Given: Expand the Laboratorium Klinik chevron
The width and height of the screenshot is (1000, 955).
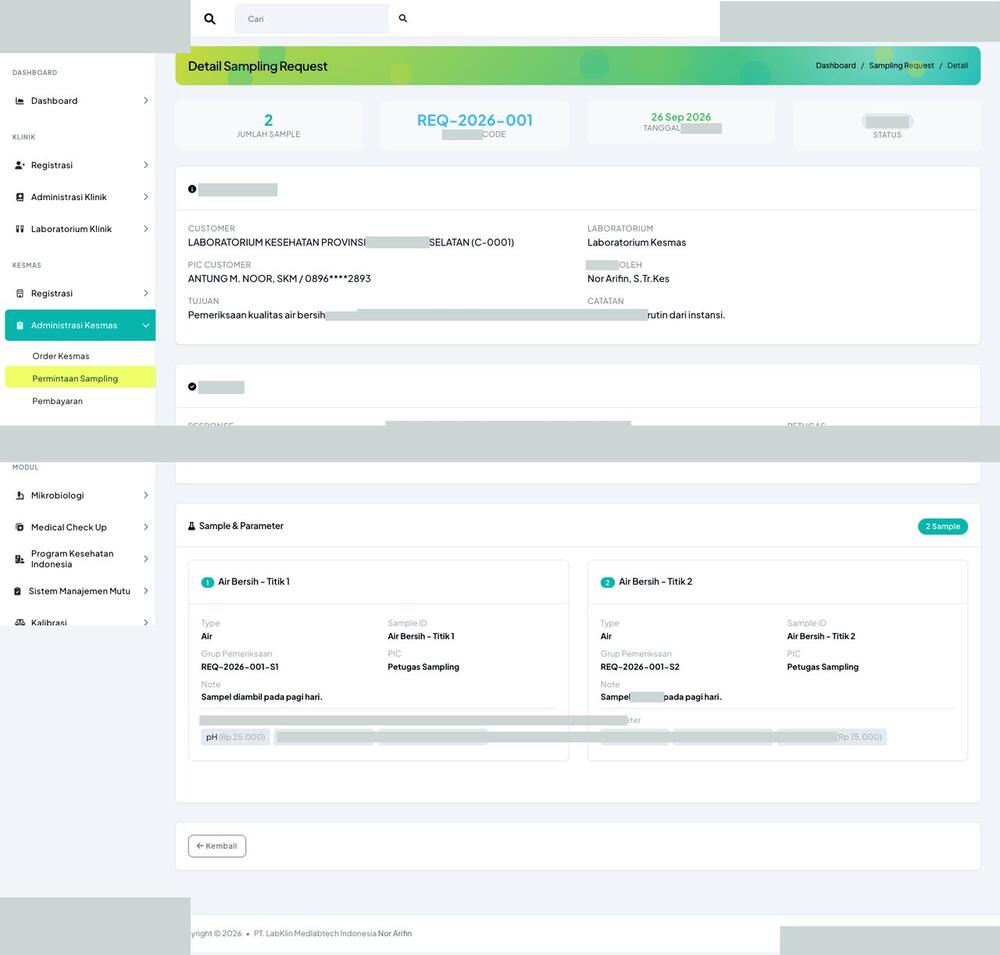Looking at the screenshot, I should pos(145,229).
